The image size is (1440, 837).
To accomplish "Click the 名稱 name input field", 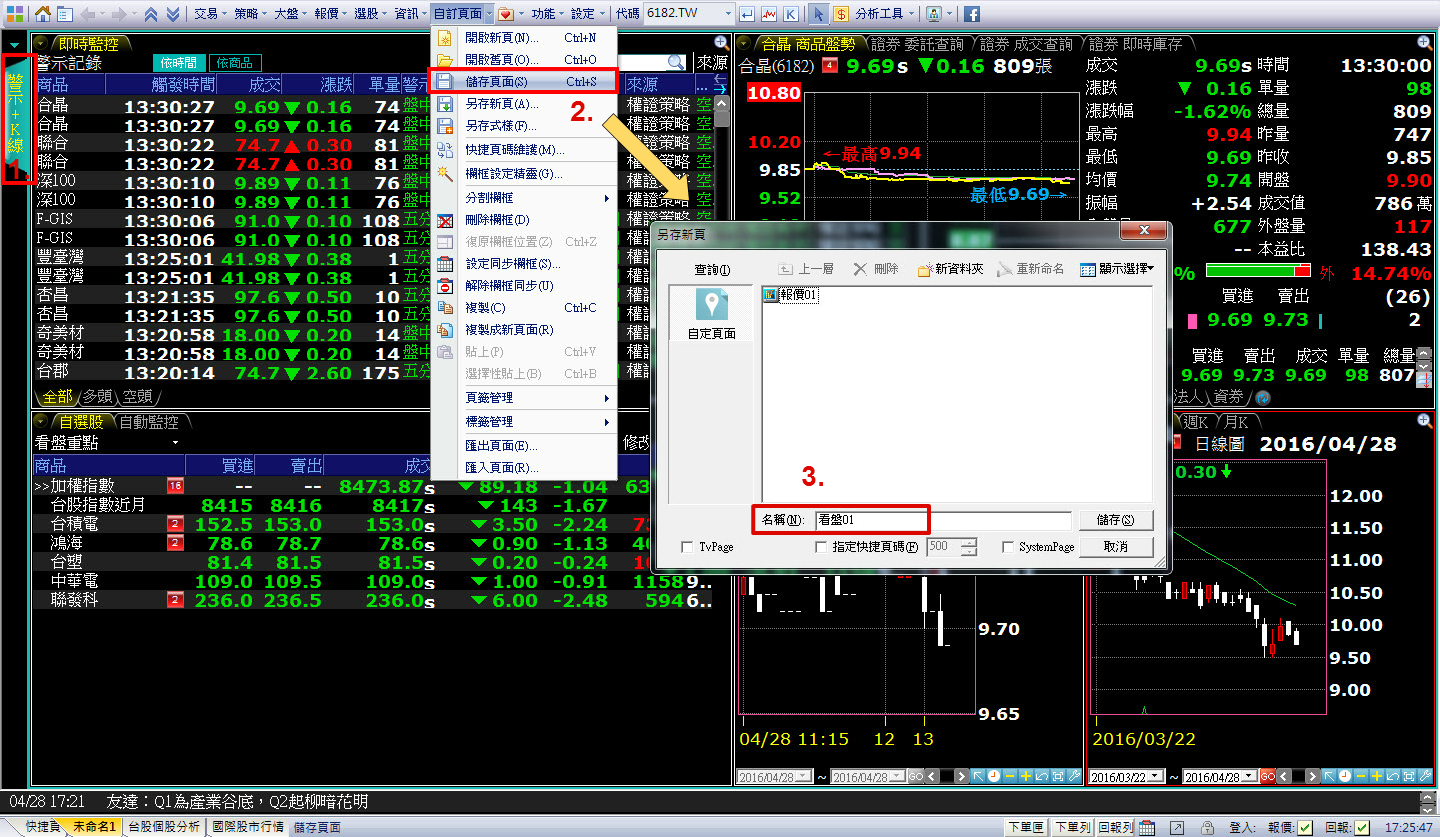I will click(940, 520).
